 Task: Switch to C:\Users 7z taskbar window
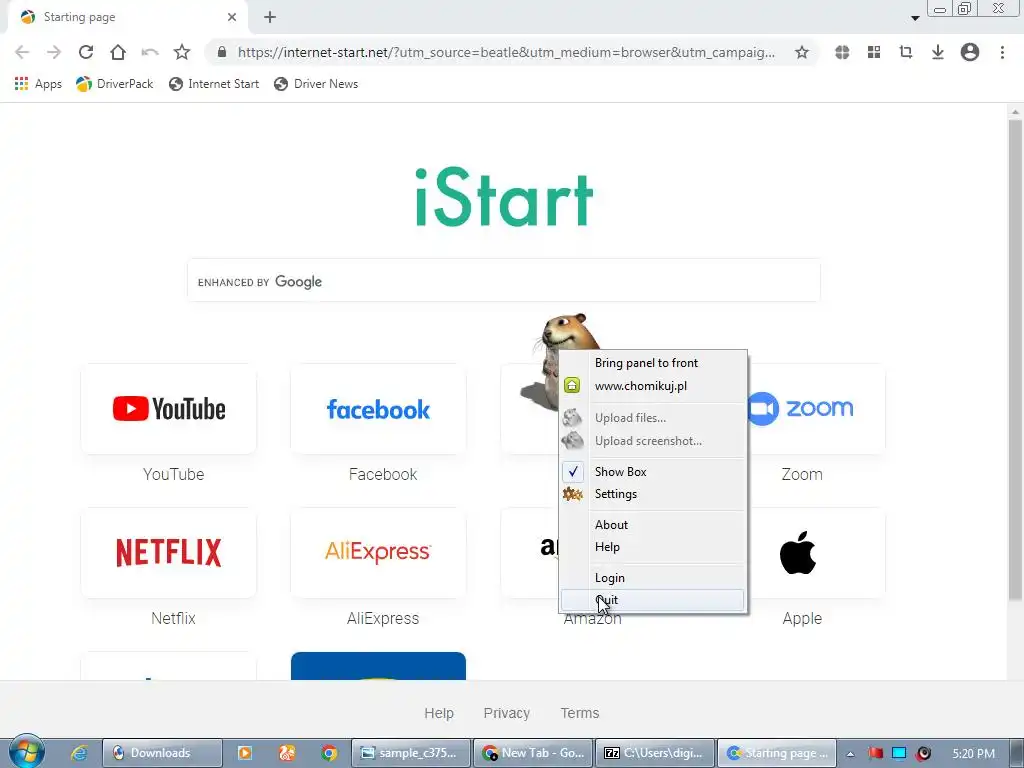tap(655, 753)
